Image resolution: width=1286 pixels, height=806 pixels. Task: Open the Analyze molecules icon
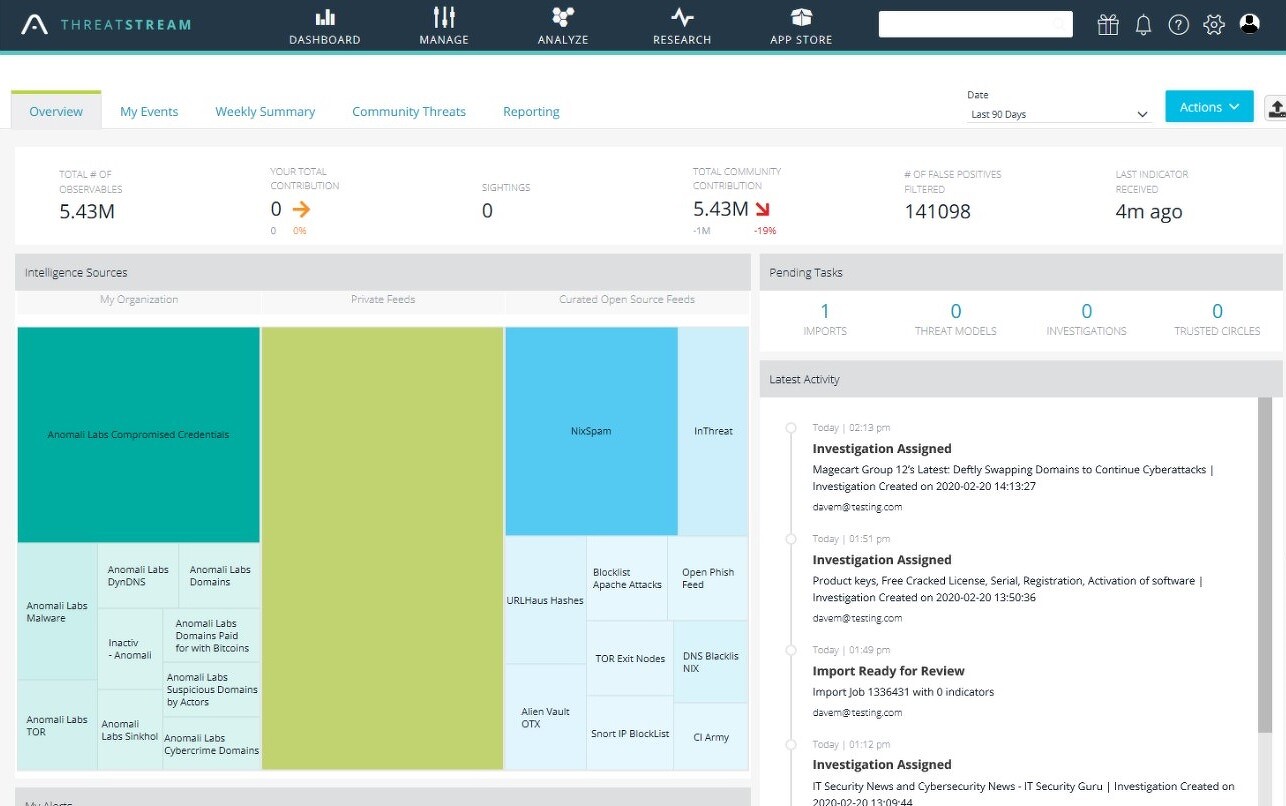click(563, 17)
